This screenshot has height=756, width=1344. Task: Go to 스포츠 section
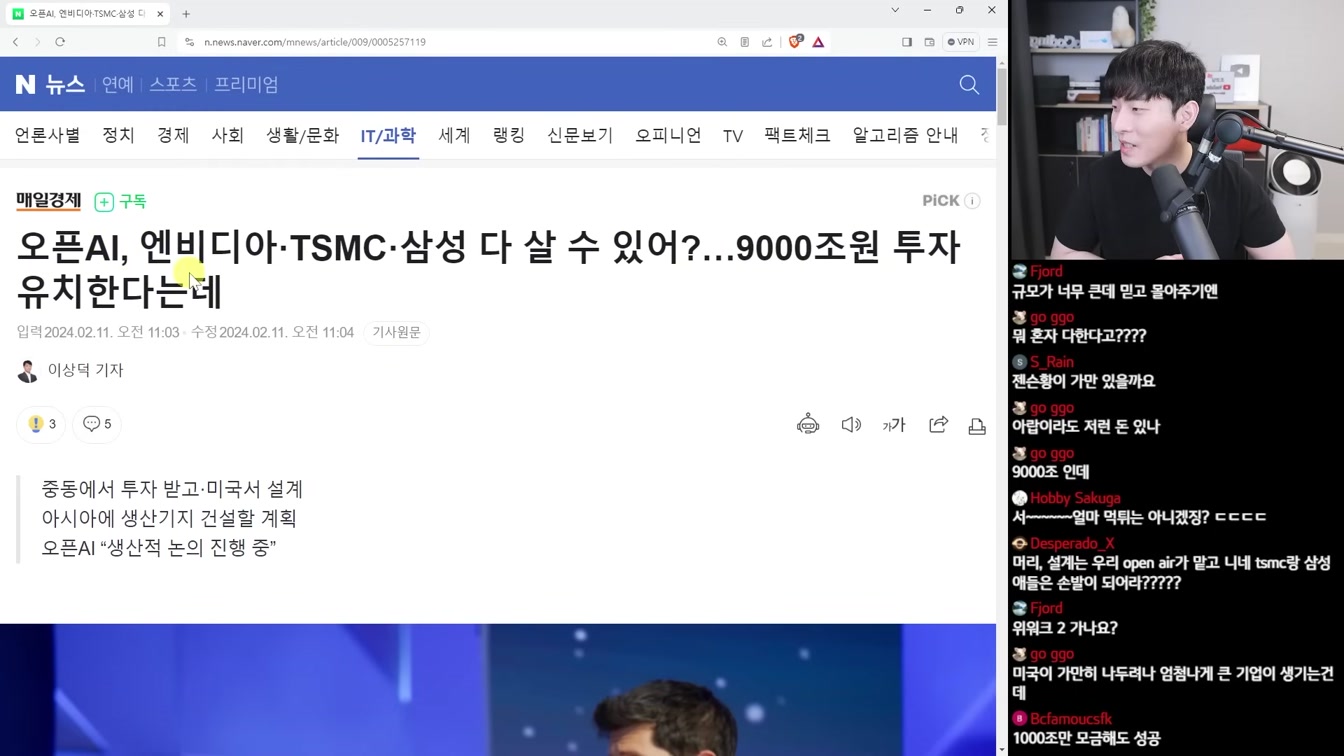[x=173, y=85]
